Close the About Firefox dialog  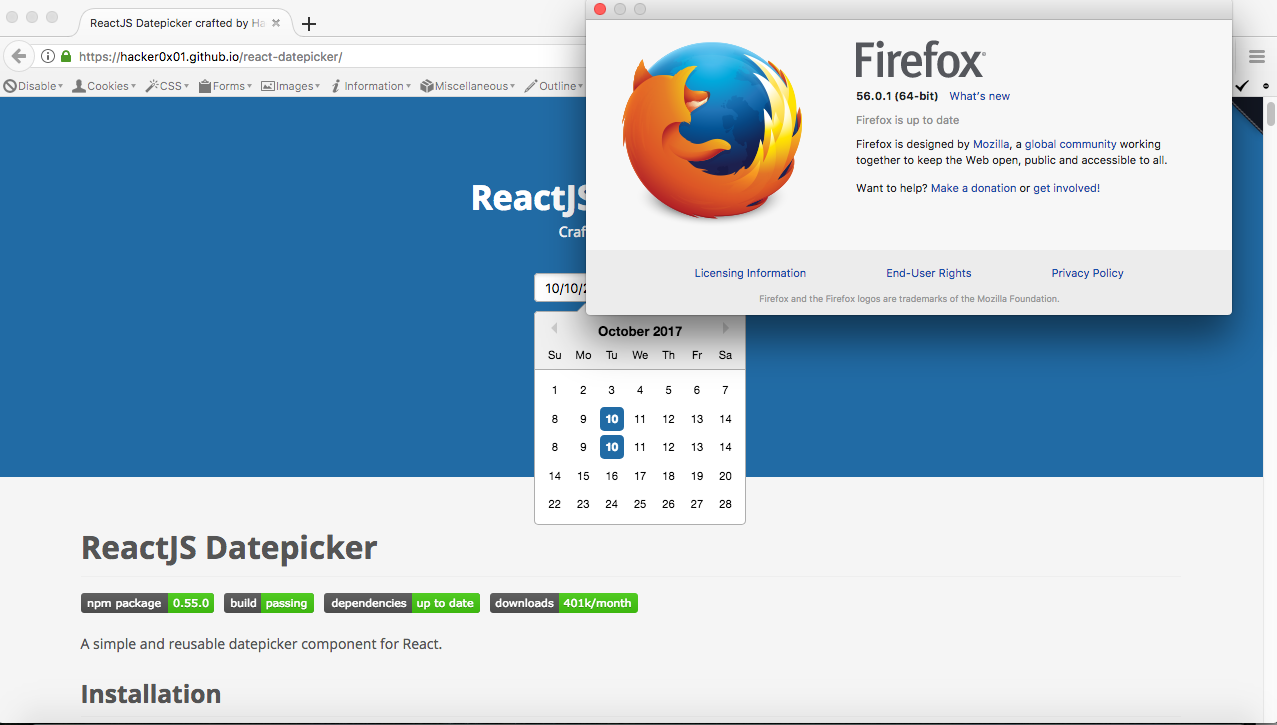(600, 9)
